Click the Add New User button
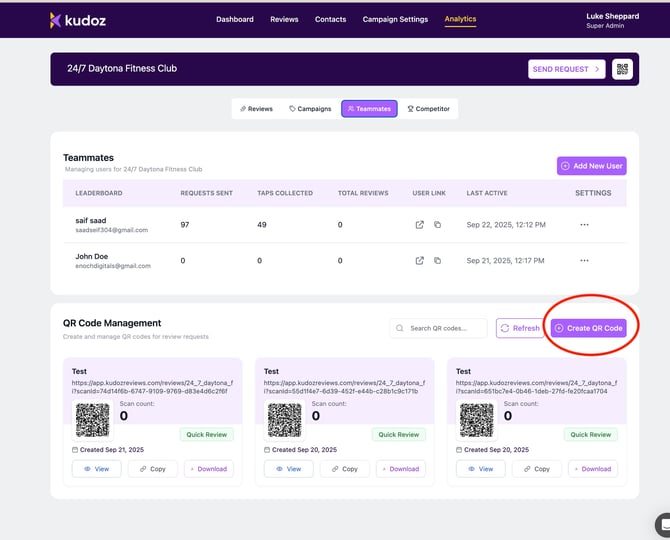The image size is (670, 540). [591, 165]
